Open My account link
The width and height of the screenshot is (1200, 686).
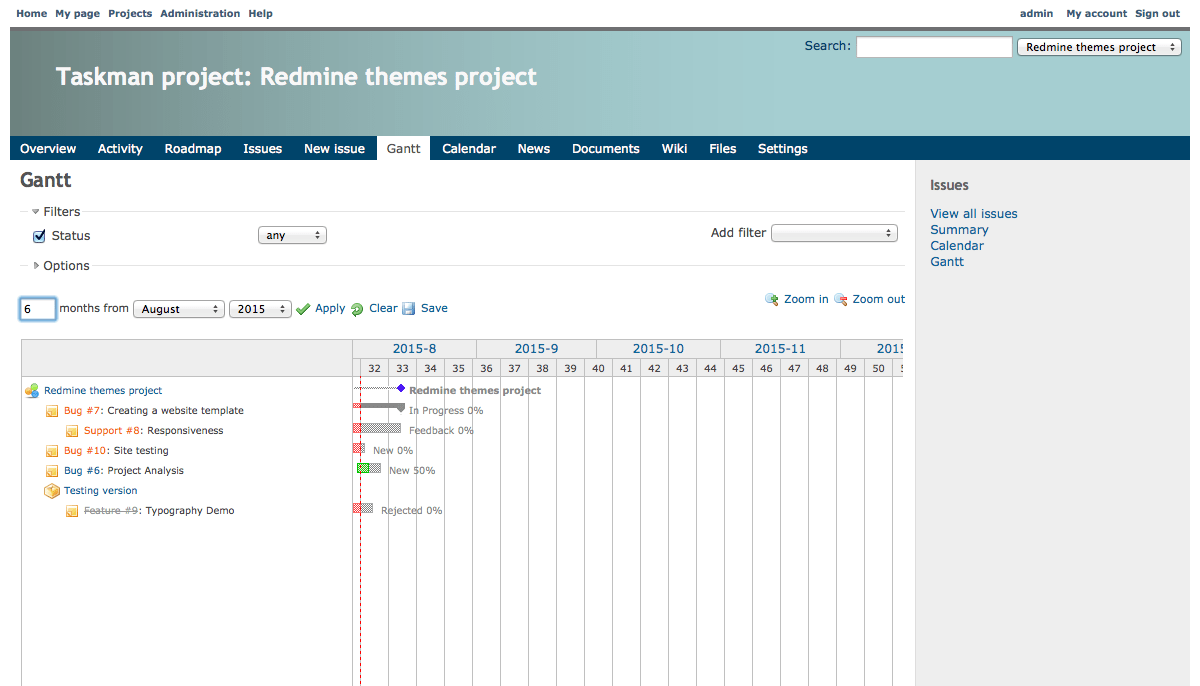coord(1096,13)
